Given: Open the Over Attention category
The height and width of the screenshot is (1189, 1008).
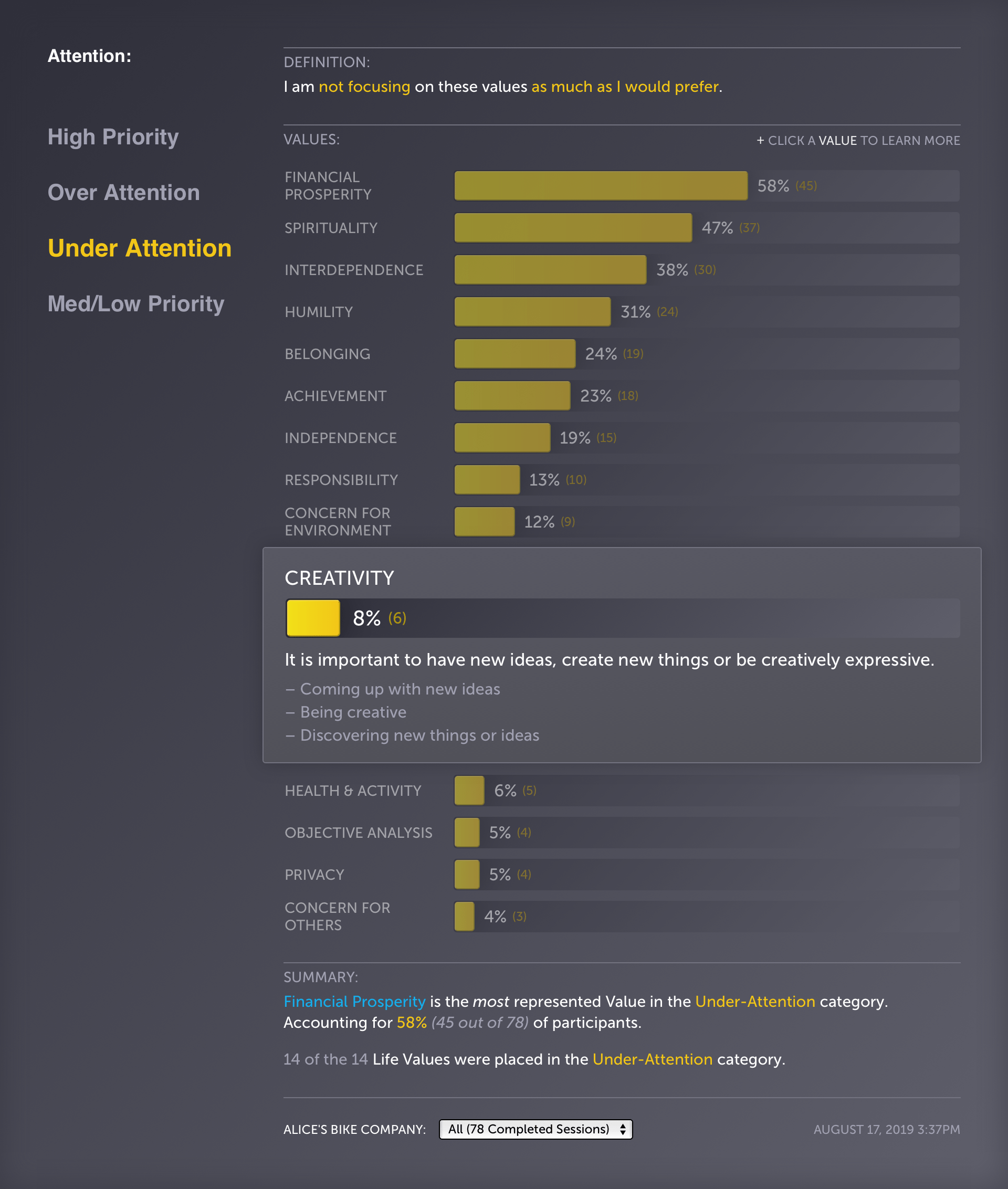Looking at the screenshot, I should pos(123,193).
